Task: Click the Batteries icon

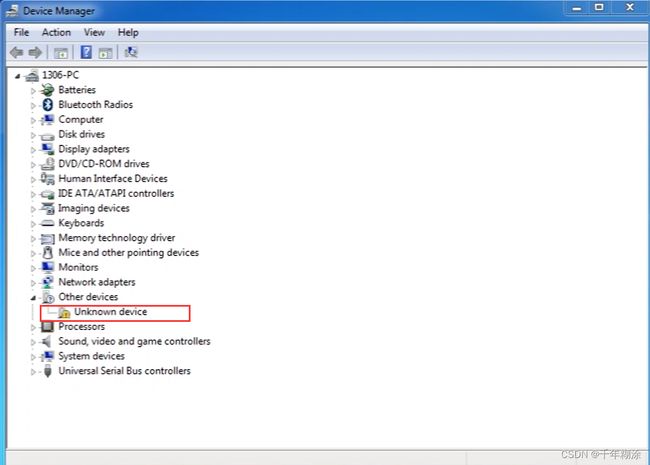Action: [x=48, y=90]
